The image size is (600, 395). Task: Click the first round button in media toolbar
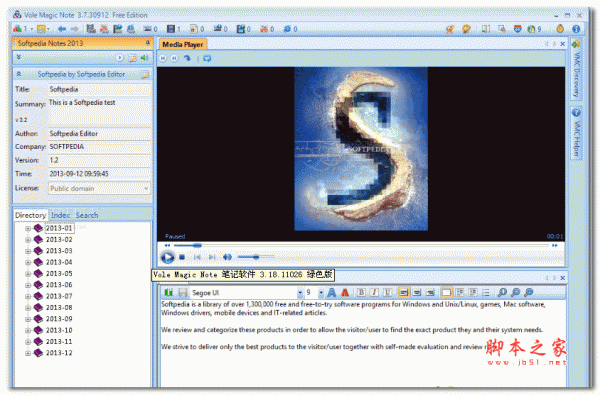pos(163,58)
